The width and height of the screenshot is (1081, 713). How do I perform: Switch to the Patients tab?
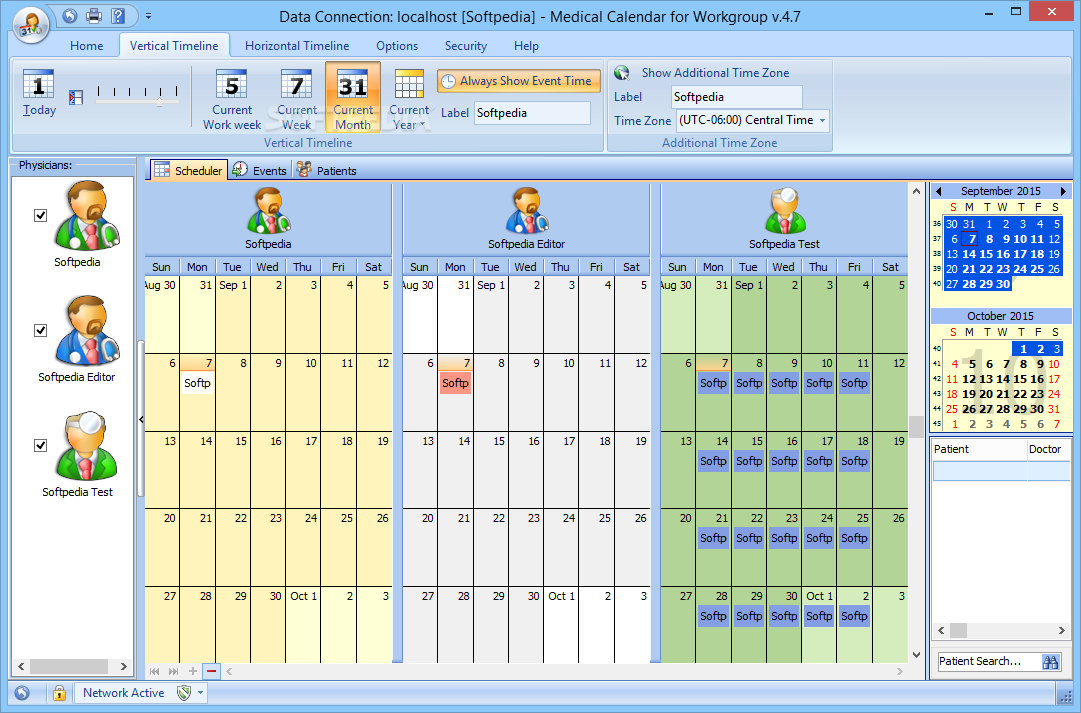click(327, 170)
